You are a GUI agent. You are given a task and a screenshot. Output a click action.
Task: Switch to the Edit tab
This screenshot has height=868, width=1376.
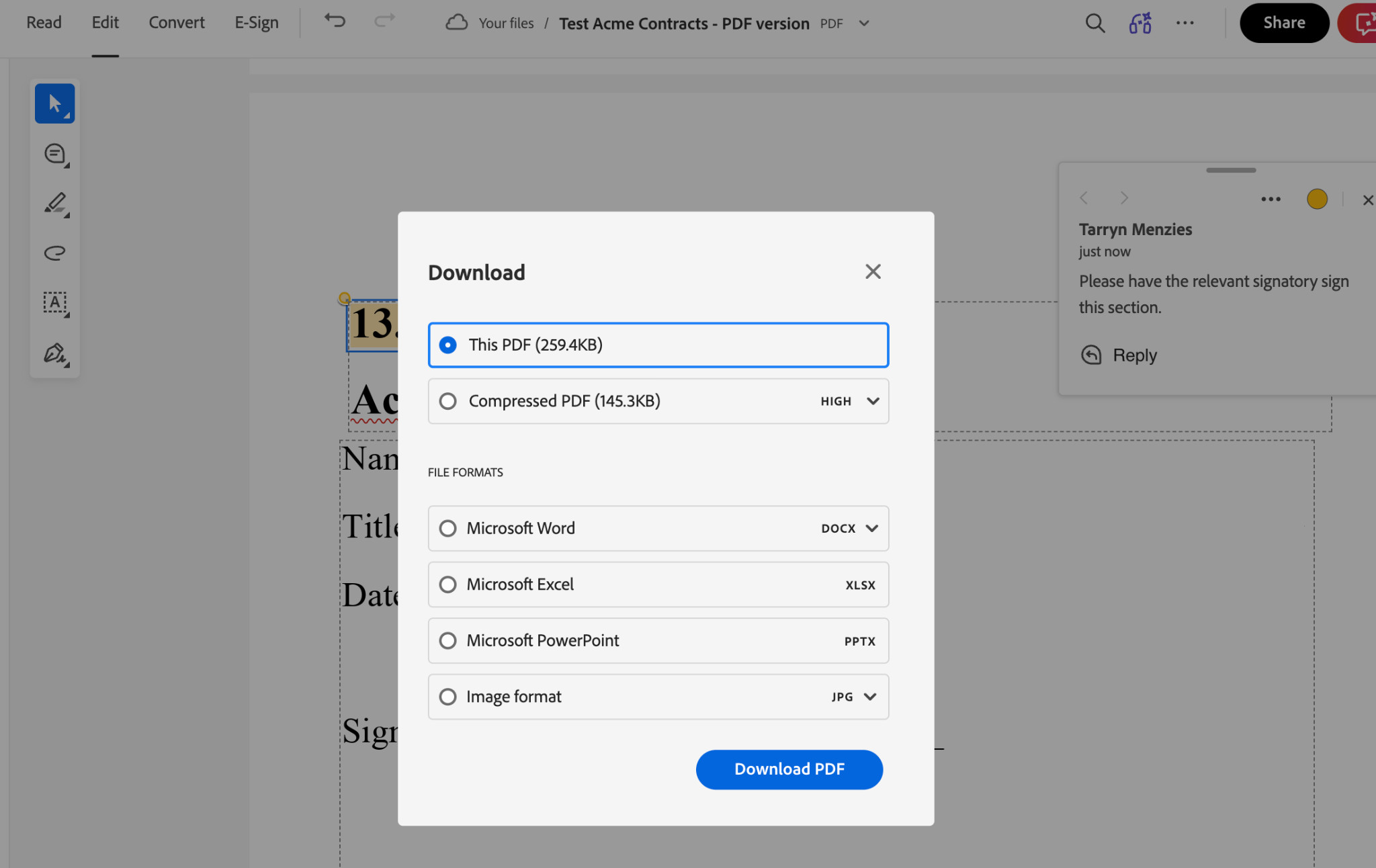(105, 22)
